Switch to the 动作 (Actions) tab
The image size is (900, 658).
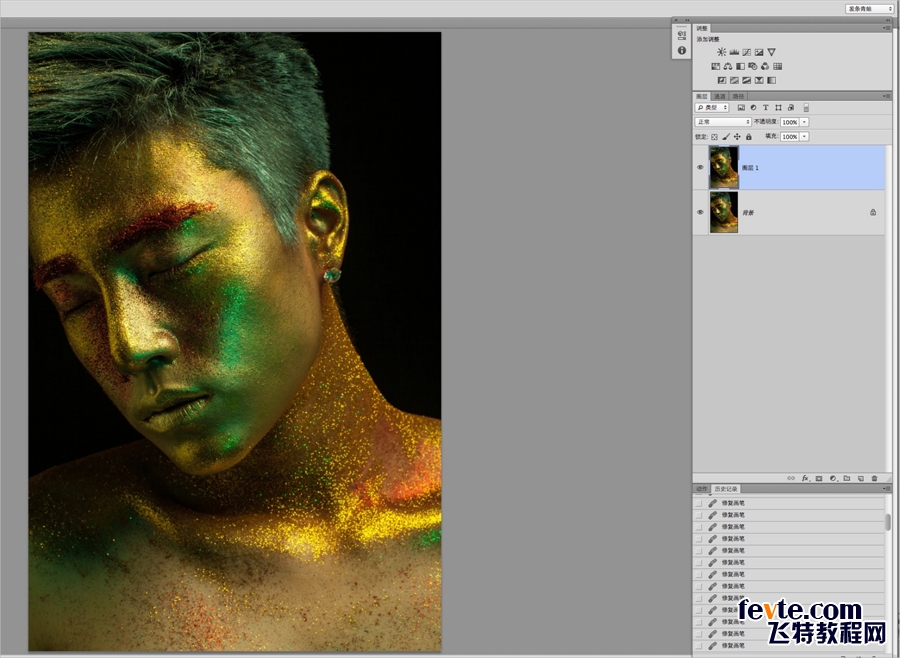coord(702,489)
